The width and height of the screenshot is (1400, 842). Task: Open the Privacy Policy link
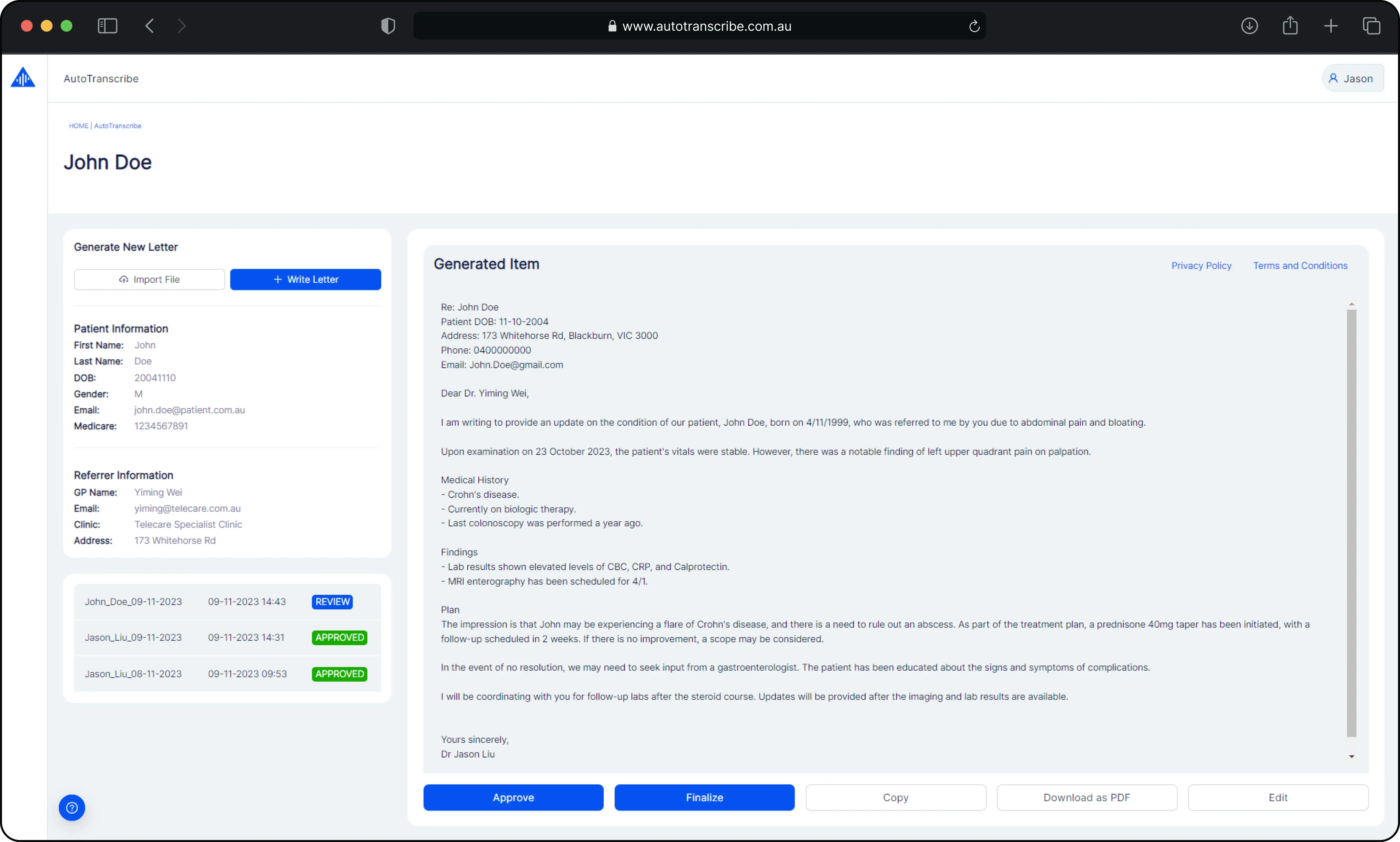(1201, 265)
